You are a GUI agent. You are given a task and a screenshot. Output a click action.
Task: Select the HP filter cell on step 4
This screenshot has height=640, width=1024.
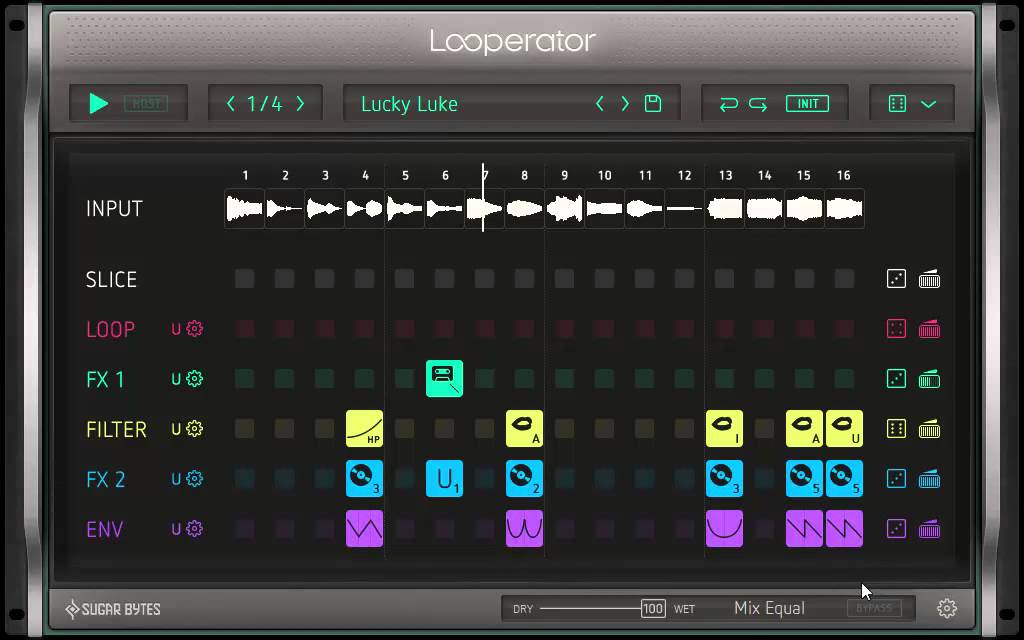[x=364, y=428]
